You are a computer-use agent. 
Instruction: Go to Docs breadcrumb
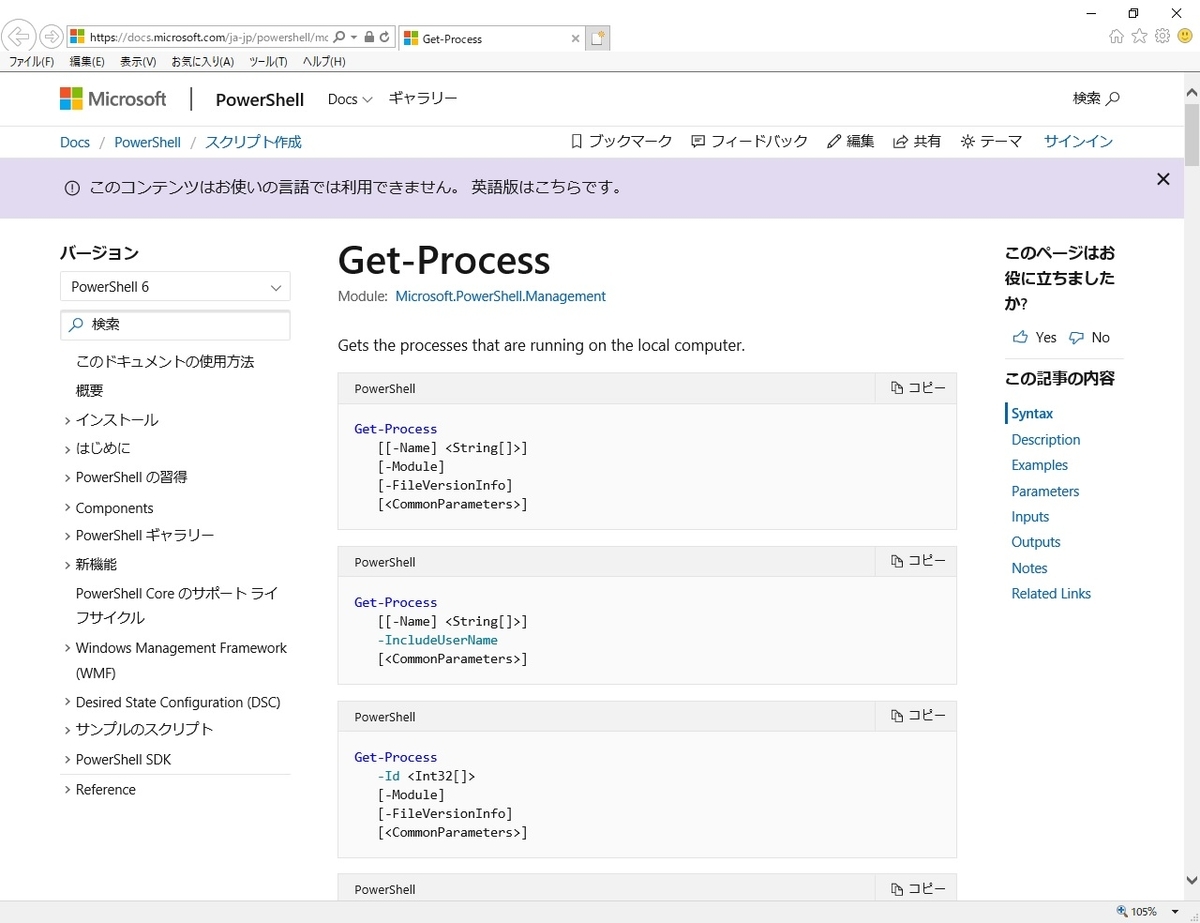(75, 142)
